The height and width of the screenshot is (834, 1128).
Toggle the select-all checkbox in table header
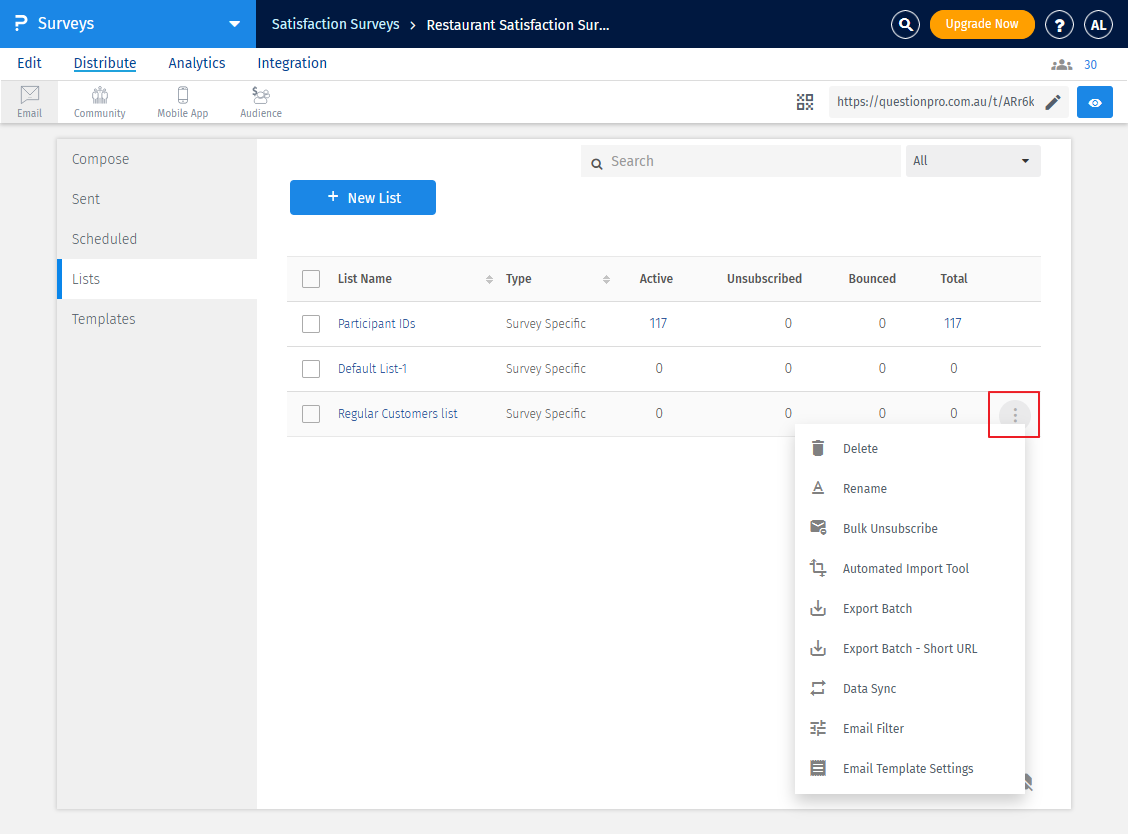311,279
